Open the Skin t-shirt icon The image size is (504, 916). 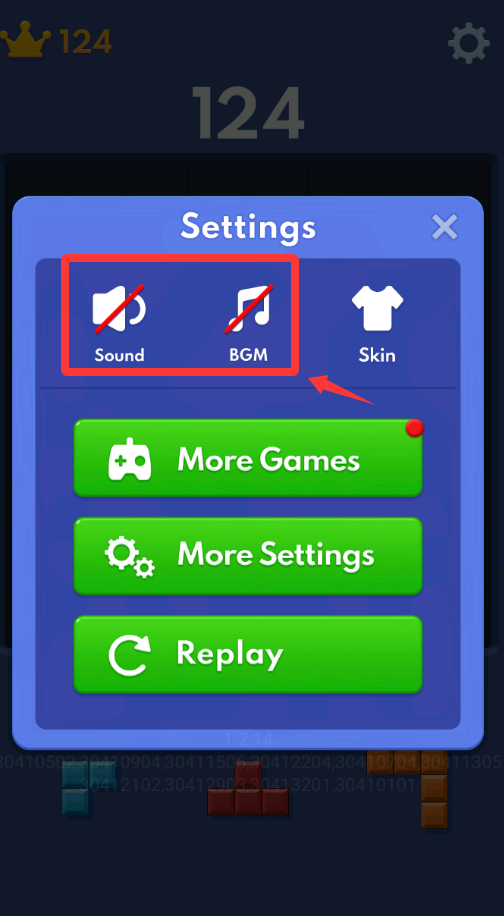377,310
